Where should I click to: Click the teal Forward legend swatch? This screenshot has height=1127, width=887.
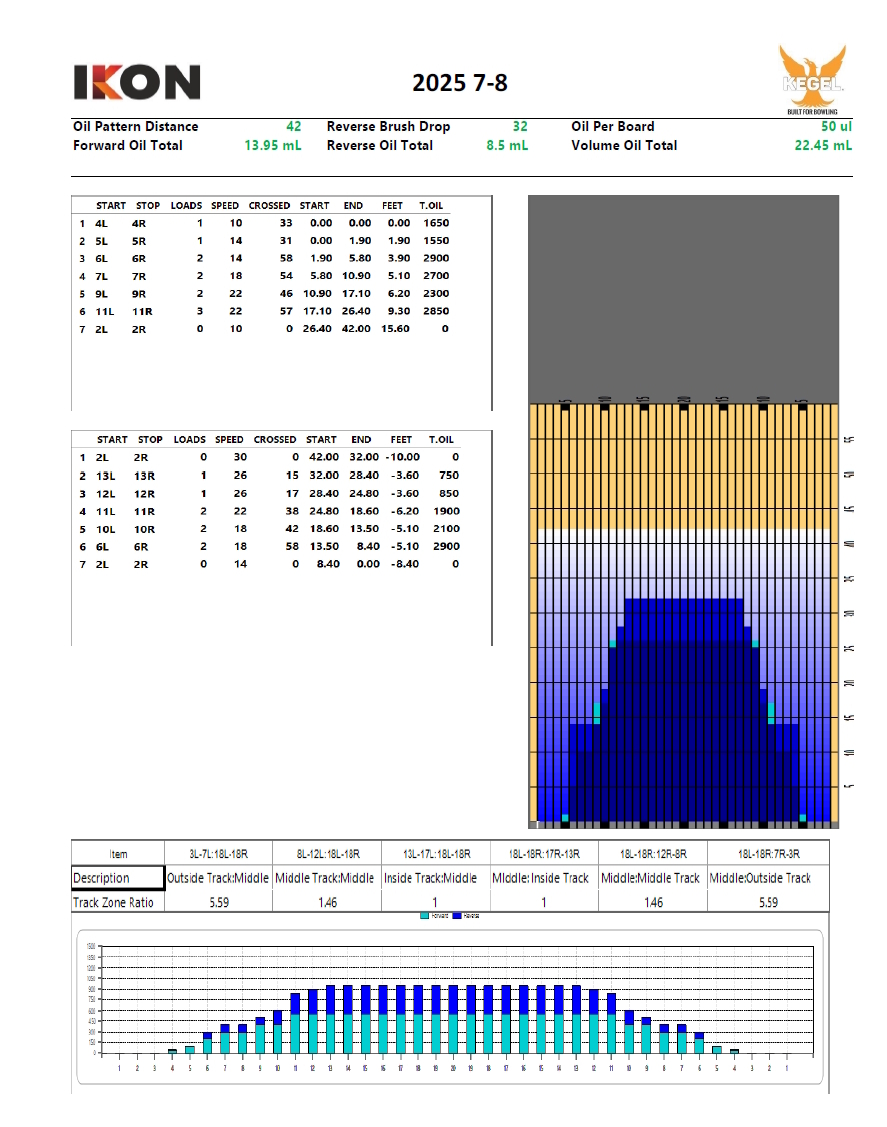[425, 916]
